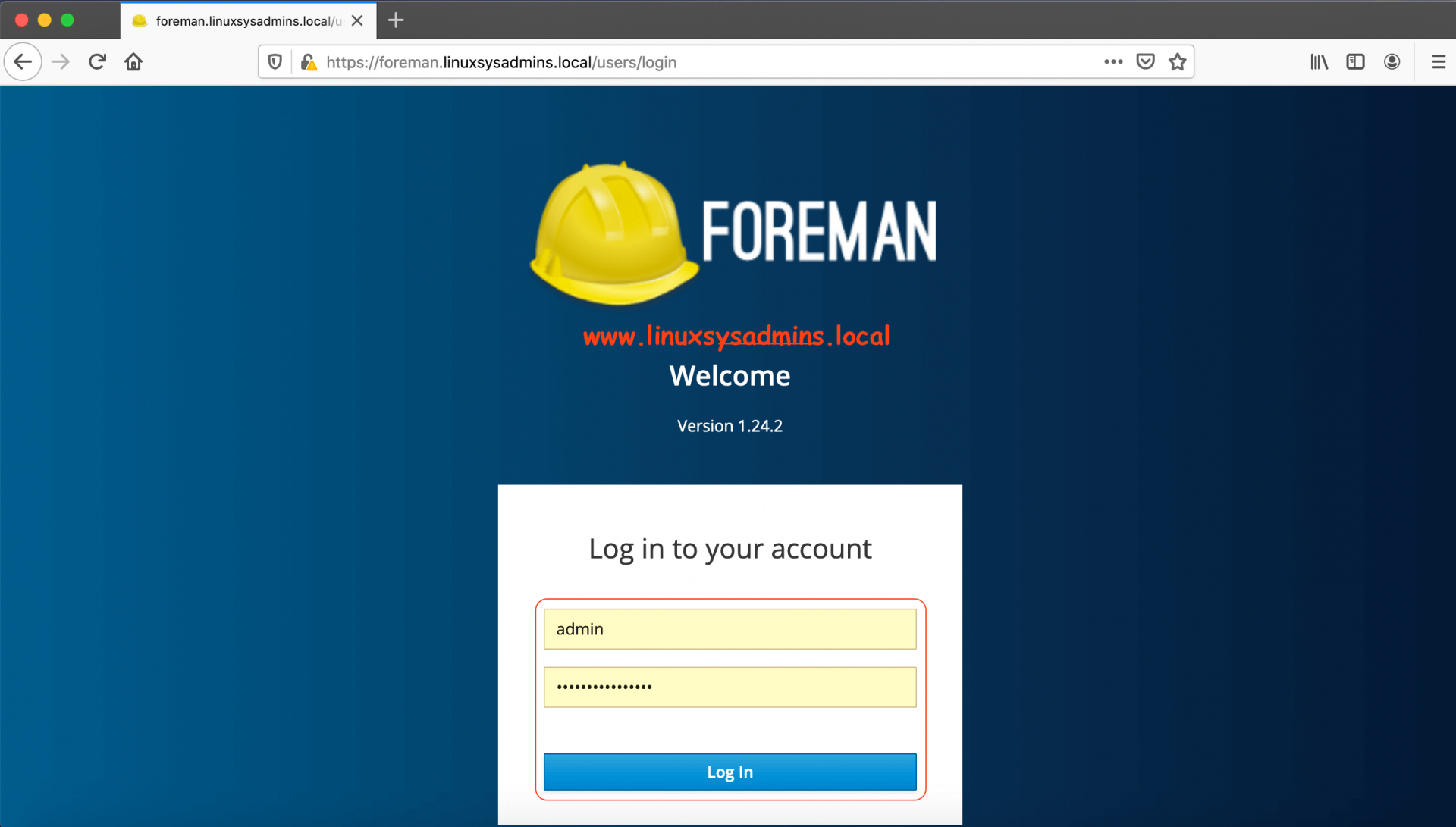Click the password input field
This screenshot has width=1456, height=827.
(x=729, y=687)
